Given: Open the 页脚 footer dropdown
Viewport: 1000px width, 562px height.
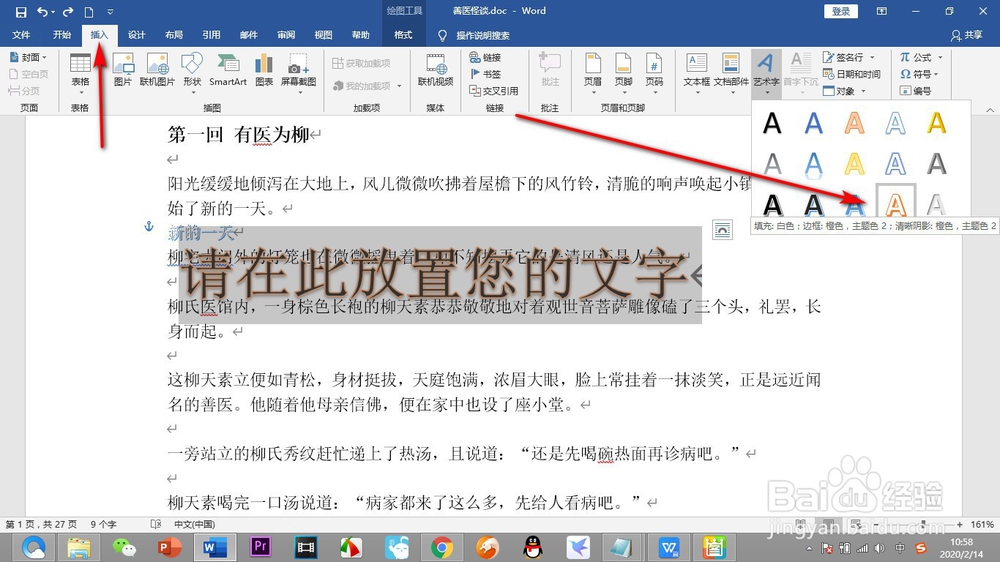Looking at the screenshot, I should 623,73.
